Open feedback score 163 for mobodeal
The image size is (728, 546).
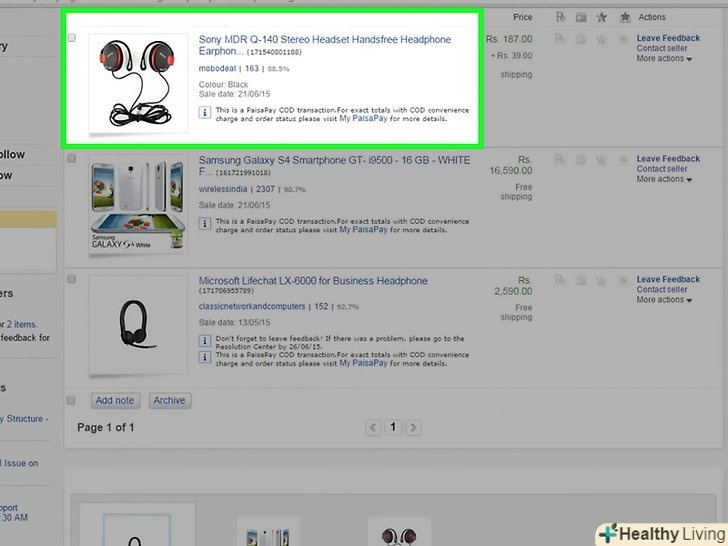point(252,68)
